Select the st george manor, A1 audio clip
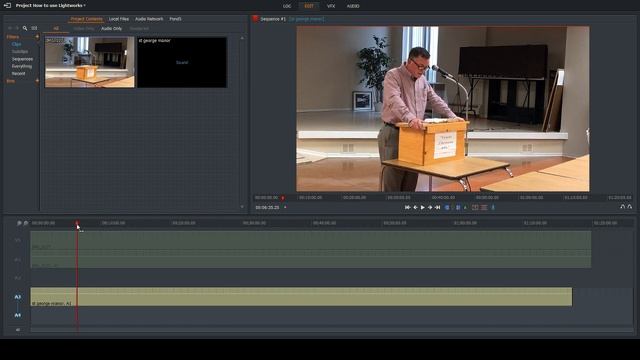Image resolution: width=640 pixels, height=360 pixels. tap(301, 297)
